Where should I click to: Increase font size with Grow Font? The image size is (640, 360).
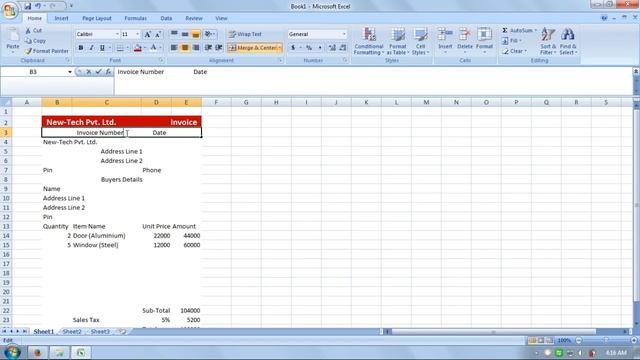(x=148, y=35)
